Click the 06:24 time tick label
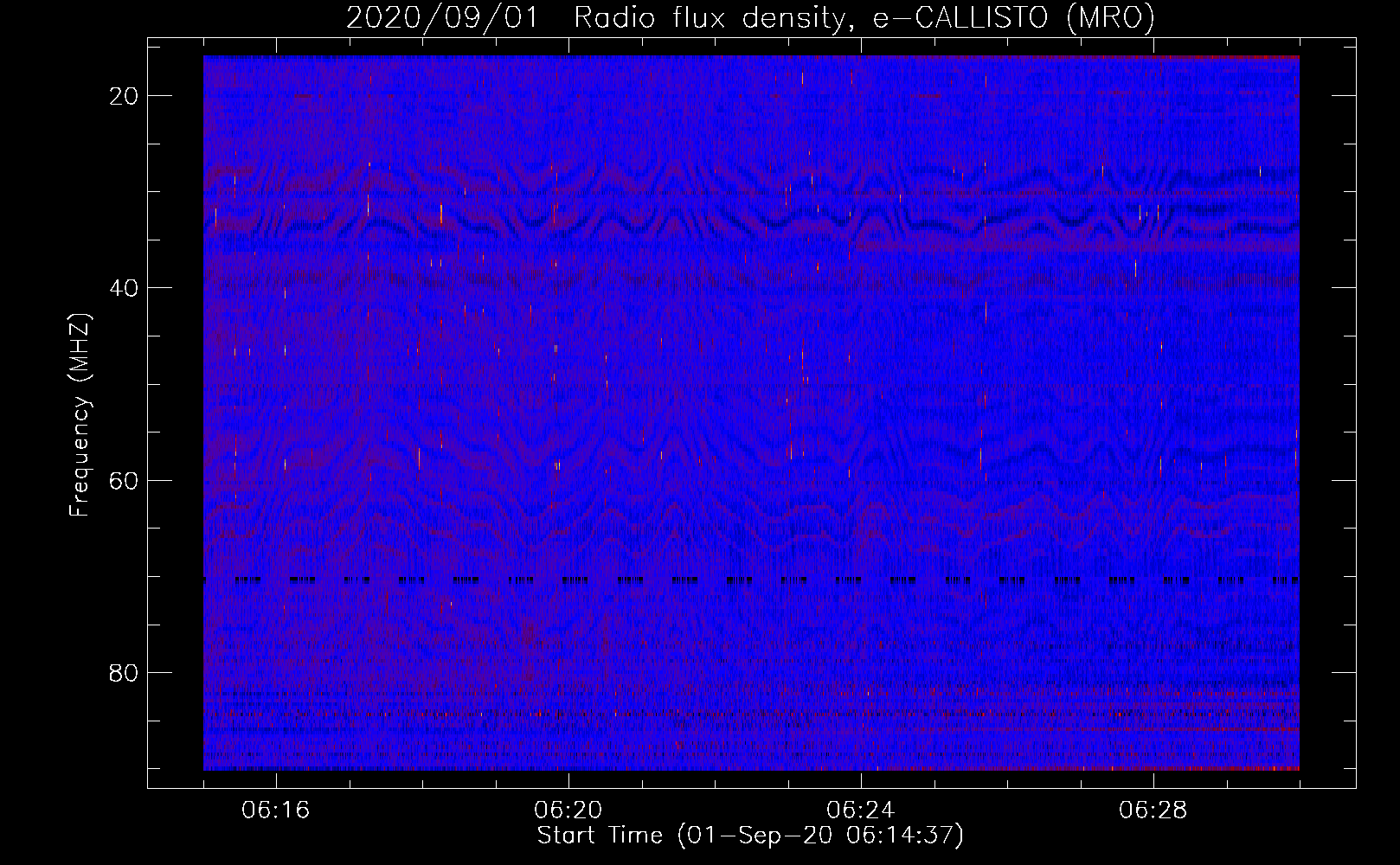Viewport: 1400px width, 865px height. [861, 811]
